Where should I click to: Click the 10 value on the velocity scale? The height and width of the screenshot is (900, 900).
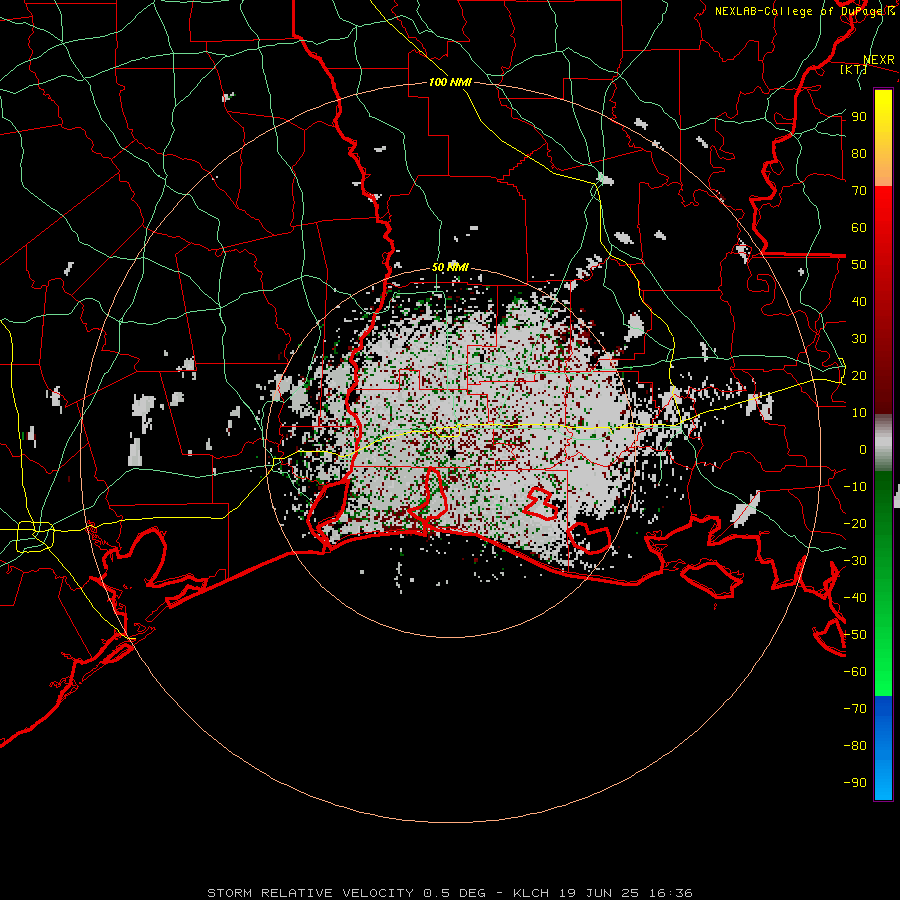(x=859, y=413)
